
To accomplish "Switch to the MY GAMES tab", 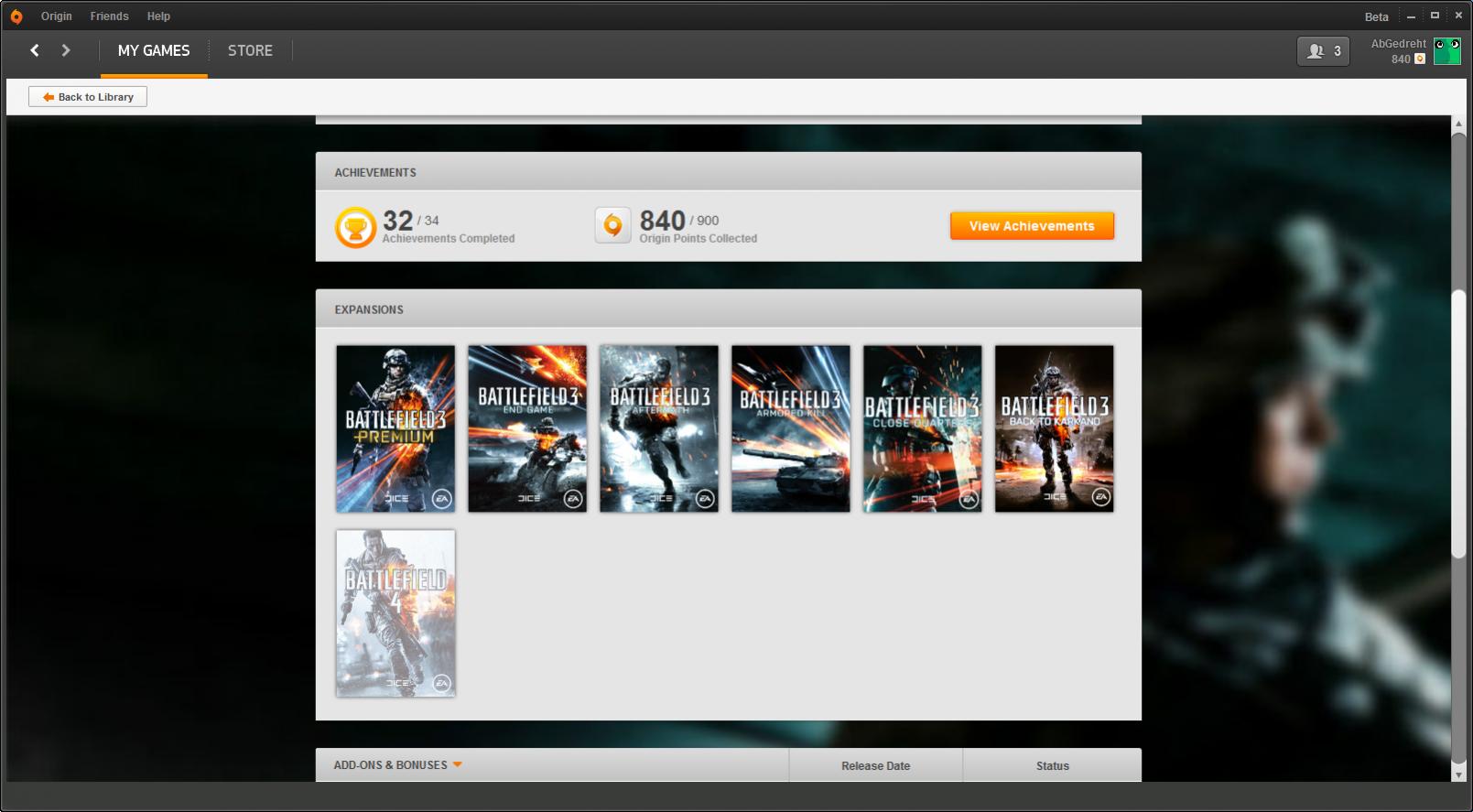I will (x=154, y=51).
